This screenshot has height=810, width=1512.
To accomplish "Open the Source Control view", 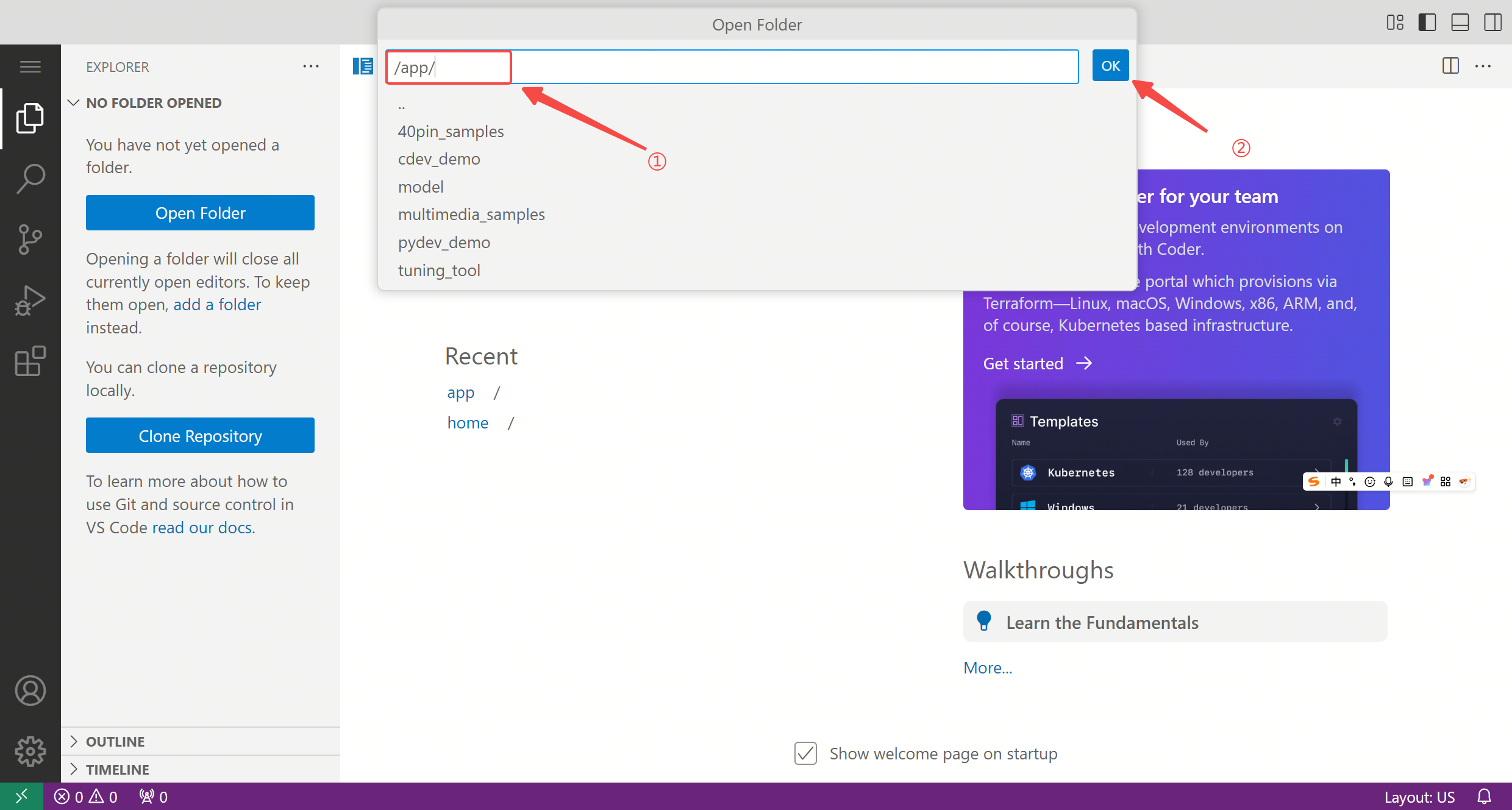I will click(30, 239).
